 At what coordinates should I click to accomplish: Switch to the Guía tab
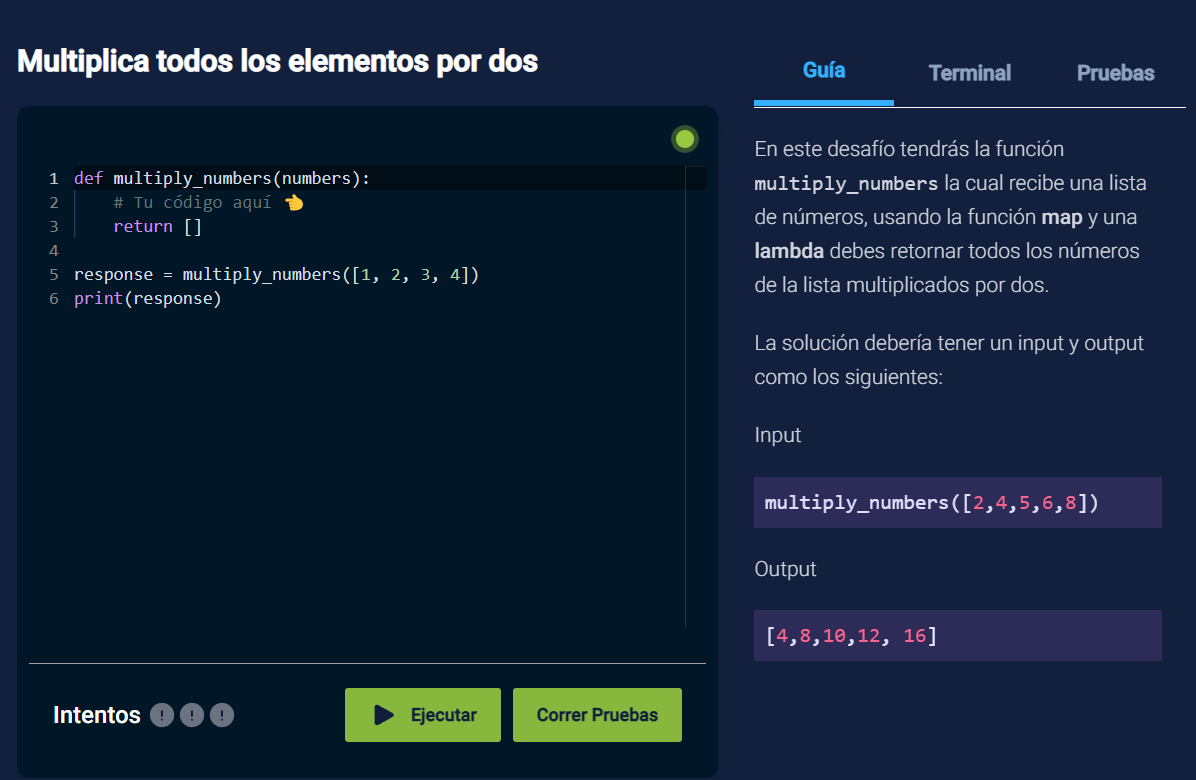[x=824, y=71]
